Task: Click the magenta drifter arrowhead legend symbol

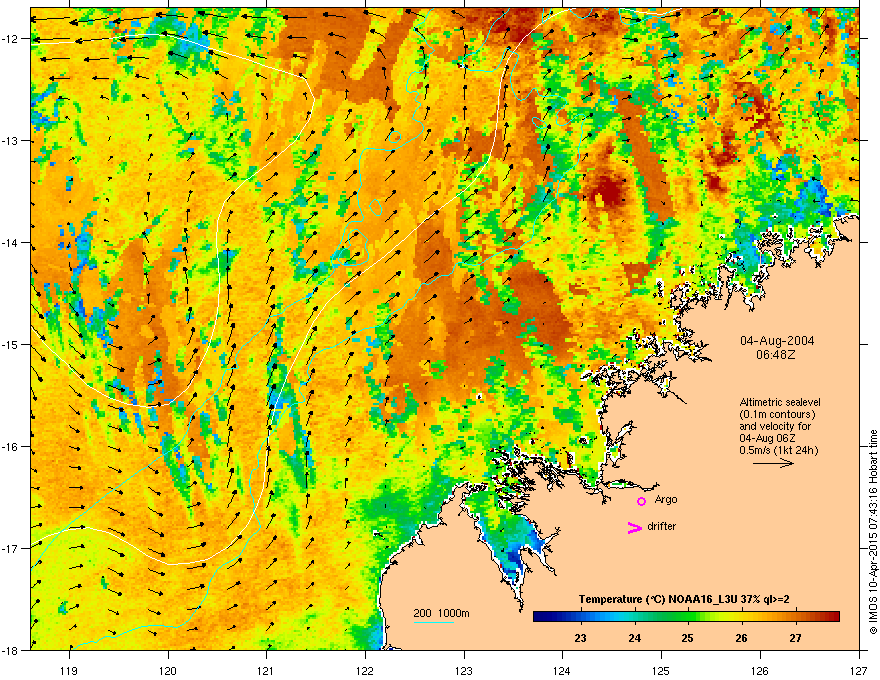Action: pyautogui.click(x=635, y=527)
